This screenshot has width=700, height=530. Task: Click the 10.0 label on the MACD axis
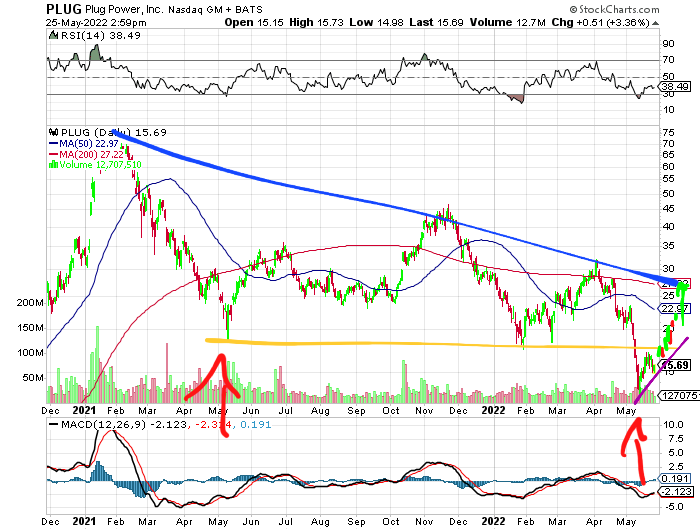click(x=673, y=425)
